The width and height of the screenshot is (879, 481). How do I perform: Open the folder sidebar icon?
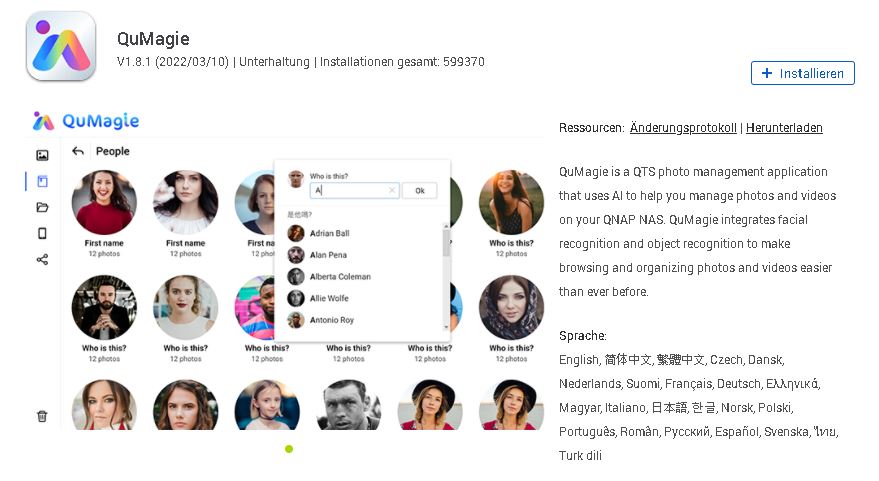pyautogui.click(x=42, y=207)
